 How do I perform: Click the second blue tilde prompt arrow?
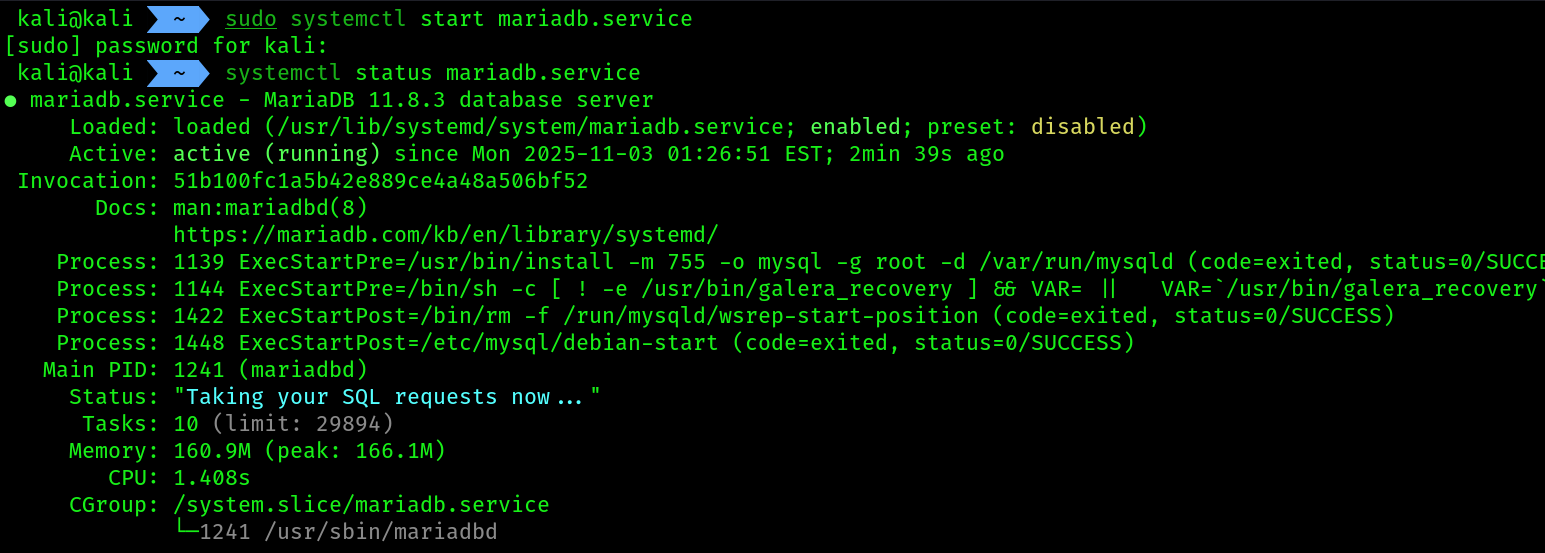click(178, 73)
